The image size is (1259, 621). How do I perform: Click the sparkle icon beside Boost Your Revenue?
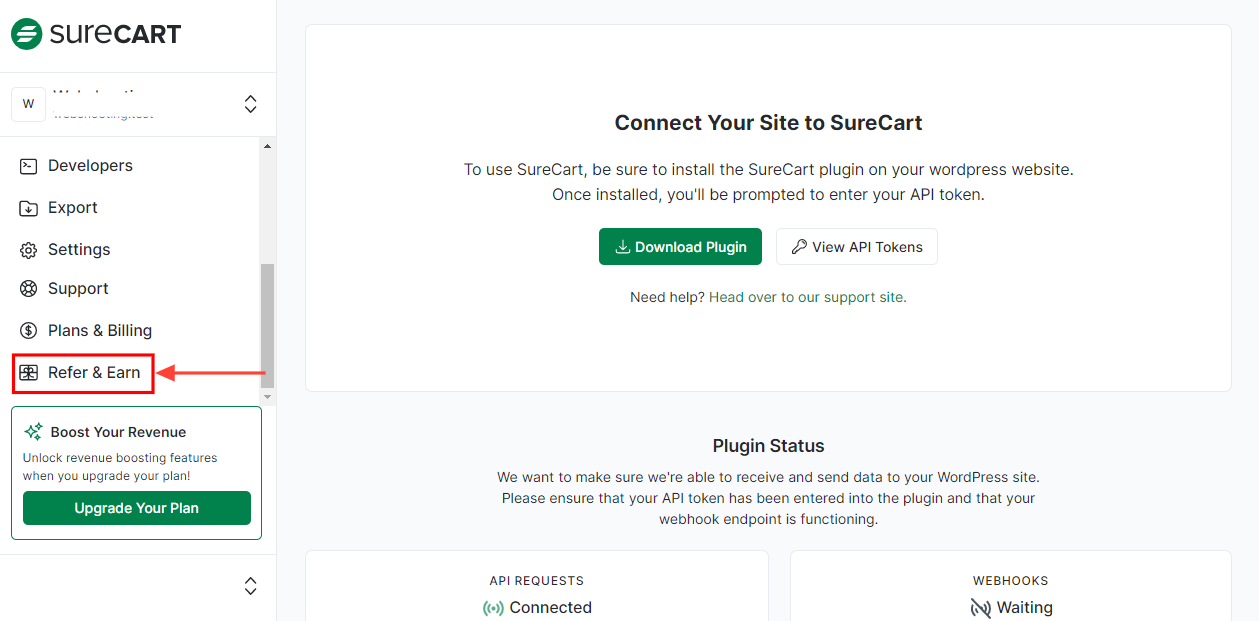point(33,432)
